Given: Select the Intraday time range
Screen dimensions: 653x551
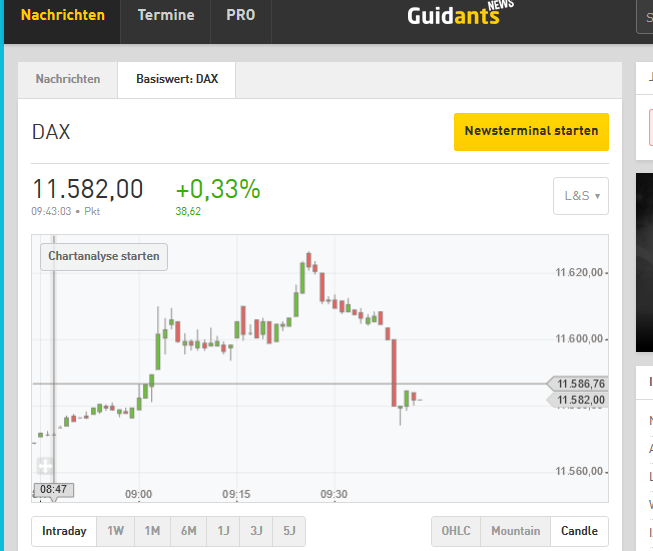Looking at the screenshot, I should (64, 531).
